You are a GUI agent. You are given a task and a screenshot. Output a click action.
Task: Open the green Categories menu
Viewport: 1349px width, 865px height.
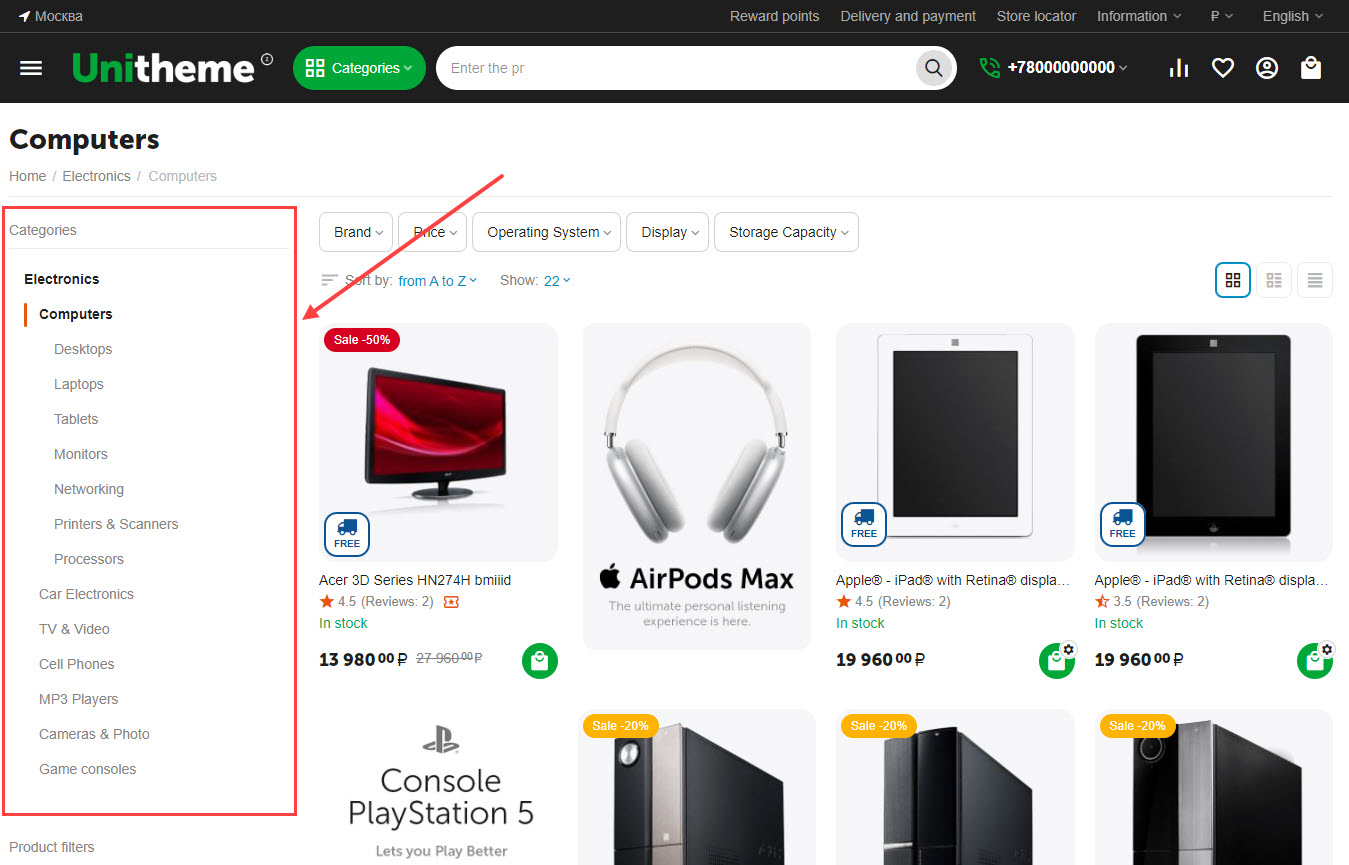pos(359,68)
